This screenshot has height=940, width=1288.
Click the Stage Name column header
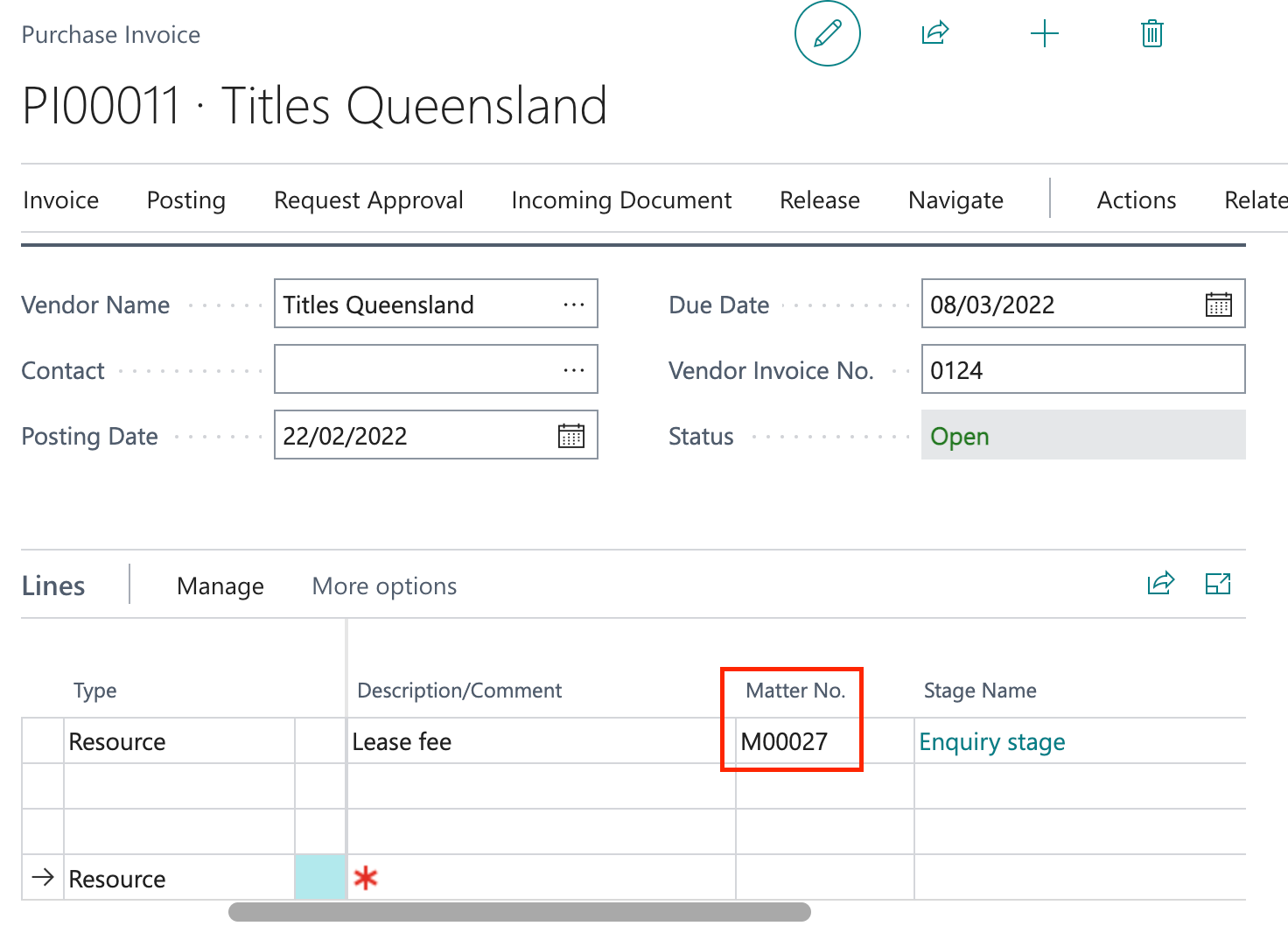(x=980, y=691)
